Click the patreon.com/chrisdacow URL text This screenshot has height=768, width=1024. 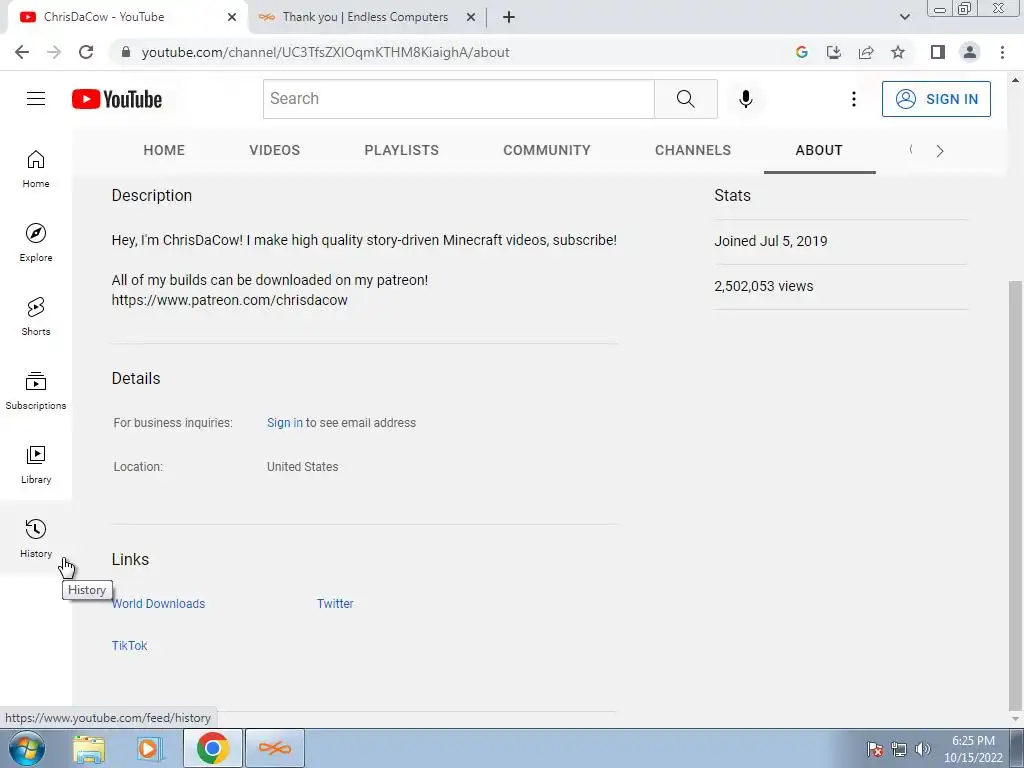229,300
